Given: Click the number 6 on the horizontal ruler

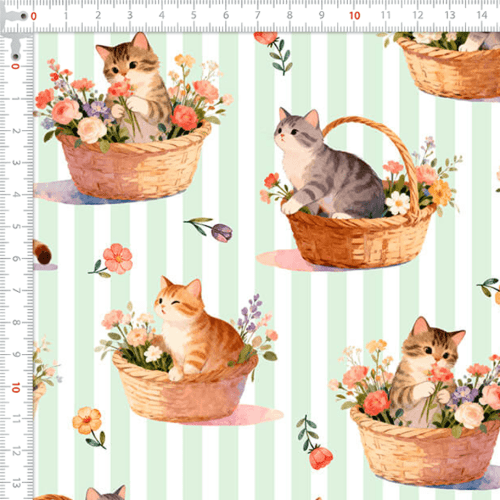Looking at the screenshot, I should pos(226,15).
